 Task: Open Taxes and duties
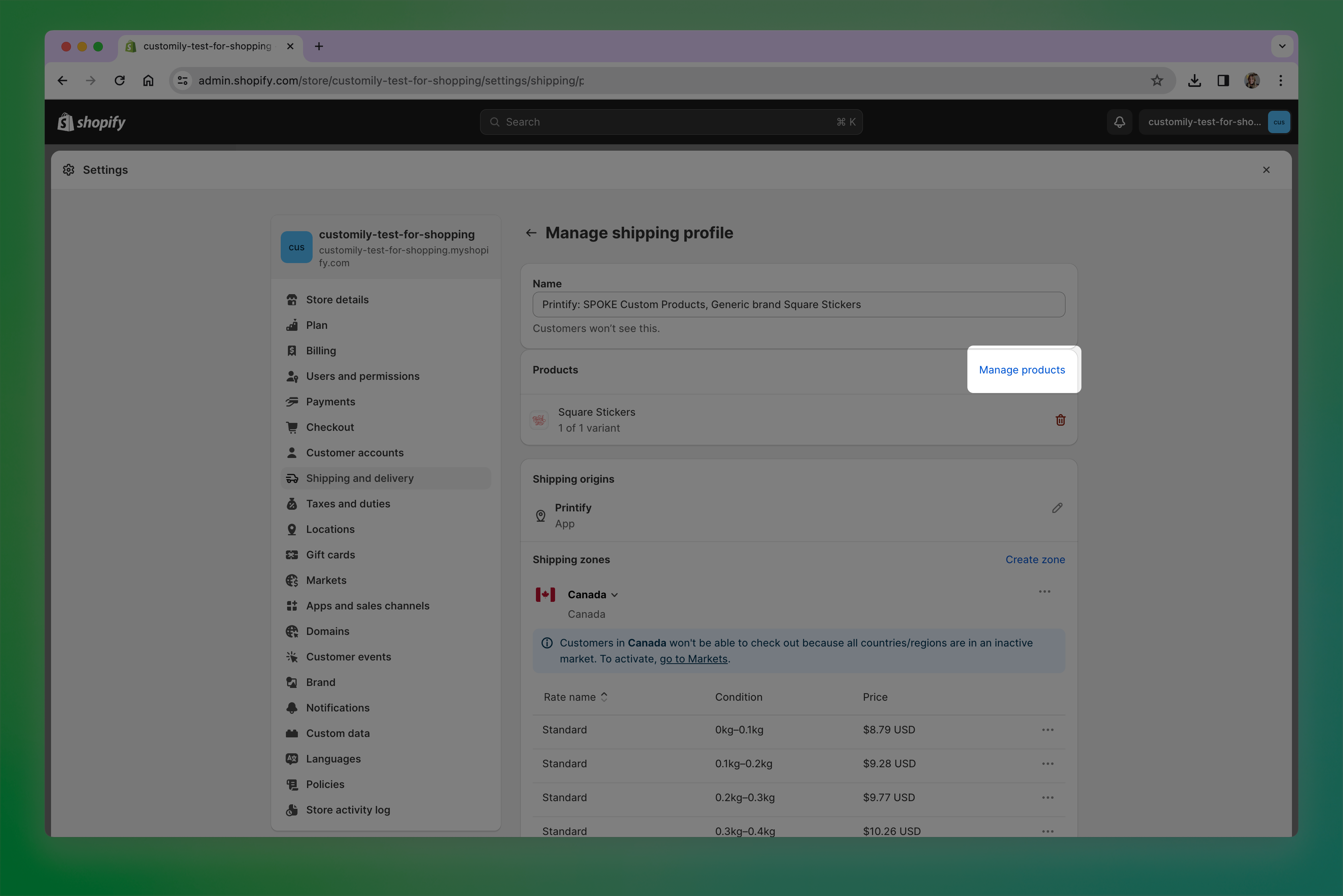pyautogui.click(x=386, y=504)
